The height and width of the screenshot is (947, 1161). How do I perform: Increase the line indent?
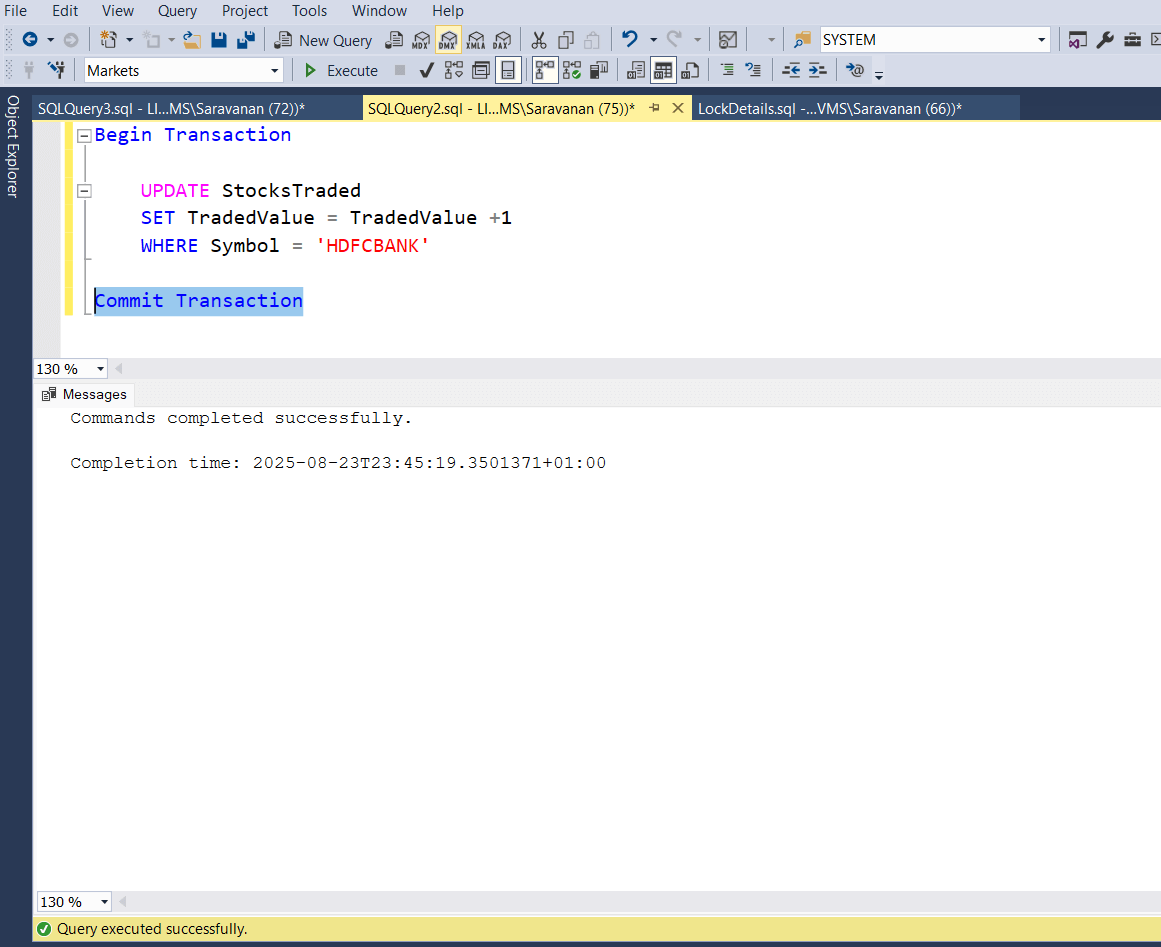pos(817,70)
